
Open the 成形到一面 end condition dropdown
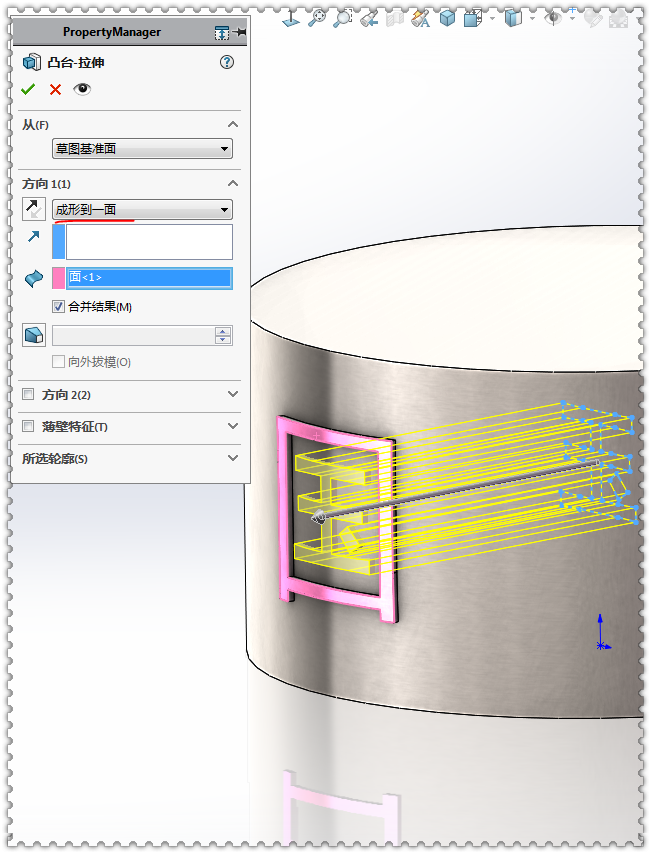[142, 210]
